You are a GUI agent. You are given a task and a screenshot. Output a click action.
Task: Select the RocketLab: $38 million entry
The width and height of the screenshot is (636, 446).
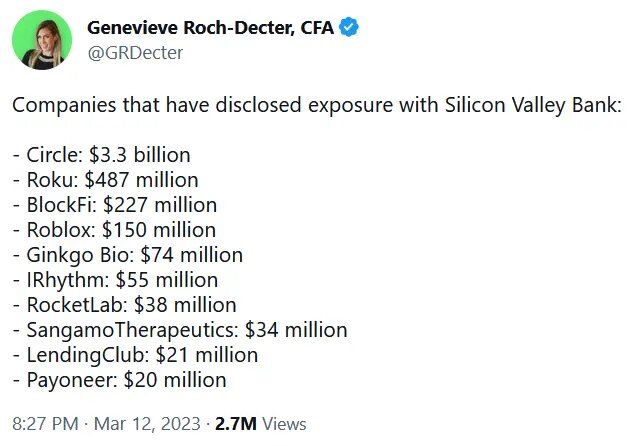125,305
